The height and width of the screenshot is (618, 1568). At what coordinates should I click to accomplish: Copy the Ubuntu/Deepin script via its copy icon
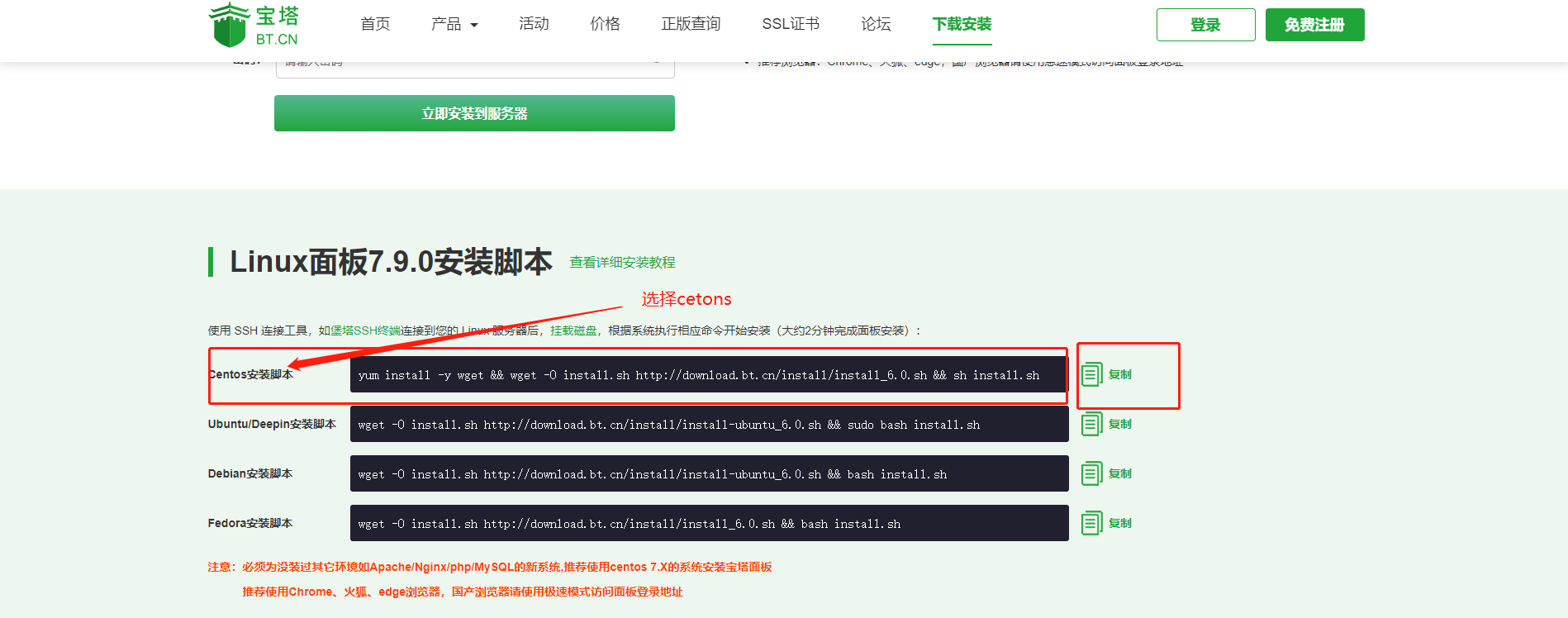(1092, 424)
